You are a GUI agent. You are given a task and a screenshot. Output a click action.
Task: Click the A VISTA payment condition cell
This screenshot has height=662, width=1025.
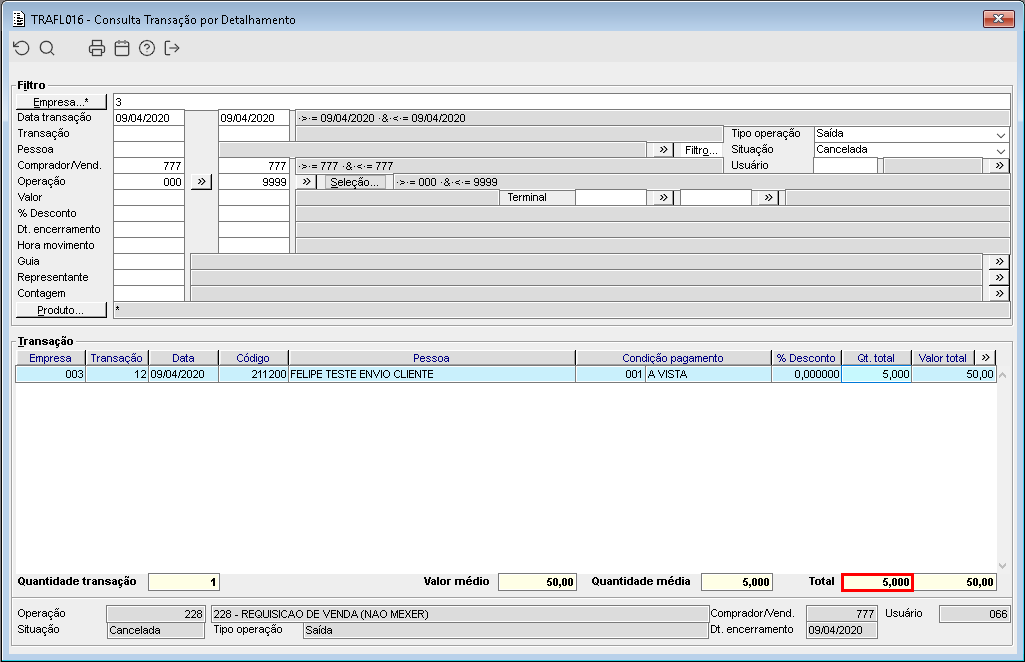[x=708, y=374]
